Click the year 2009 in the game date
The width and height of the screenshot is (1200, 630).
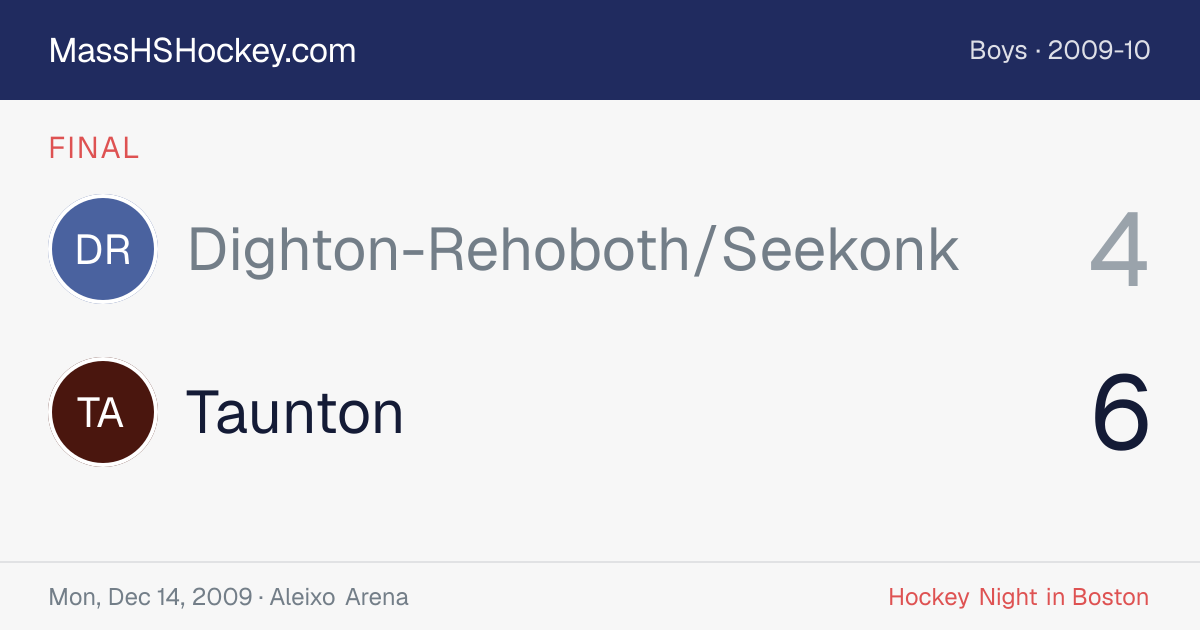pyautogui.click(x=222, y=598)
